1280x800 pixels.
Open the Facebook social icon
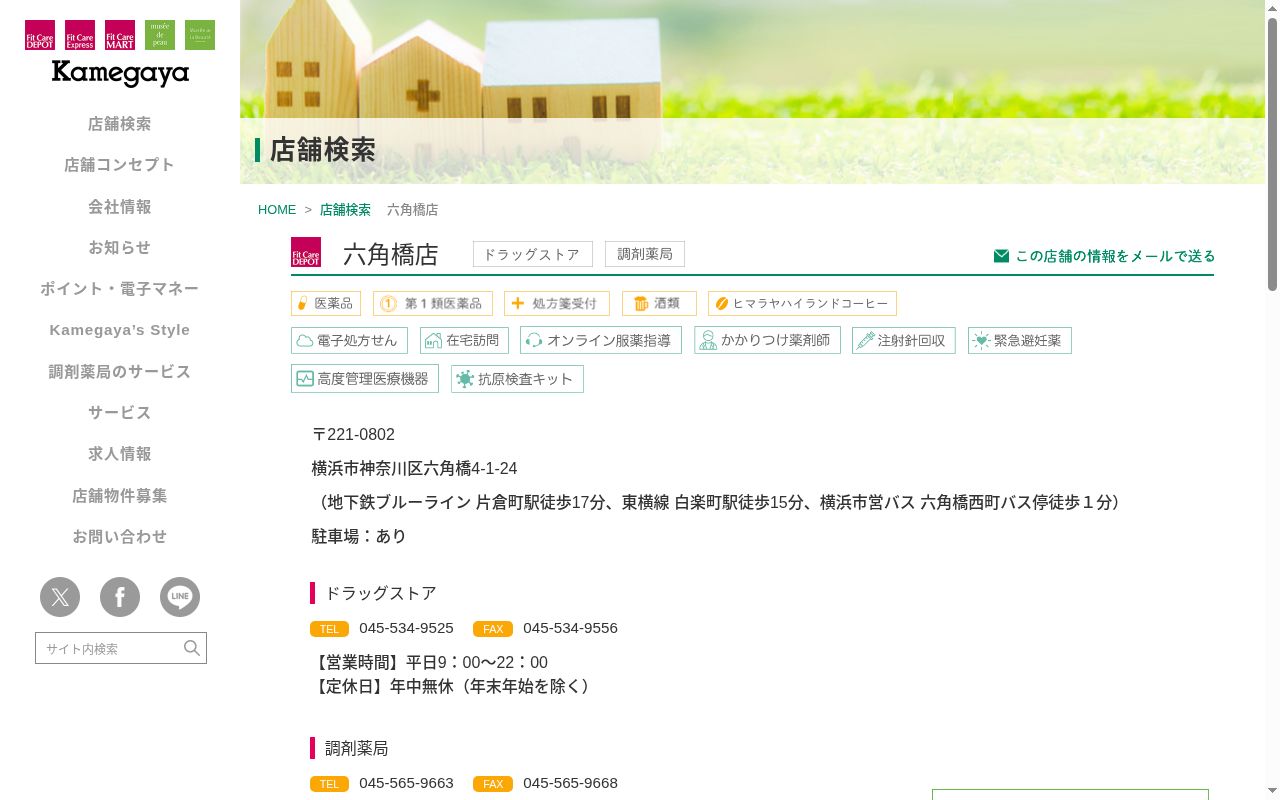(x=120, y=597)
